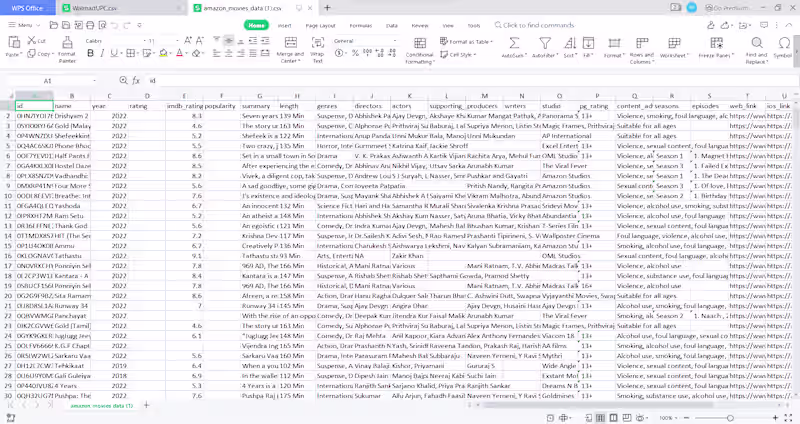Open the file folder icon in quick access toolbar

click(x=54, y=25)
